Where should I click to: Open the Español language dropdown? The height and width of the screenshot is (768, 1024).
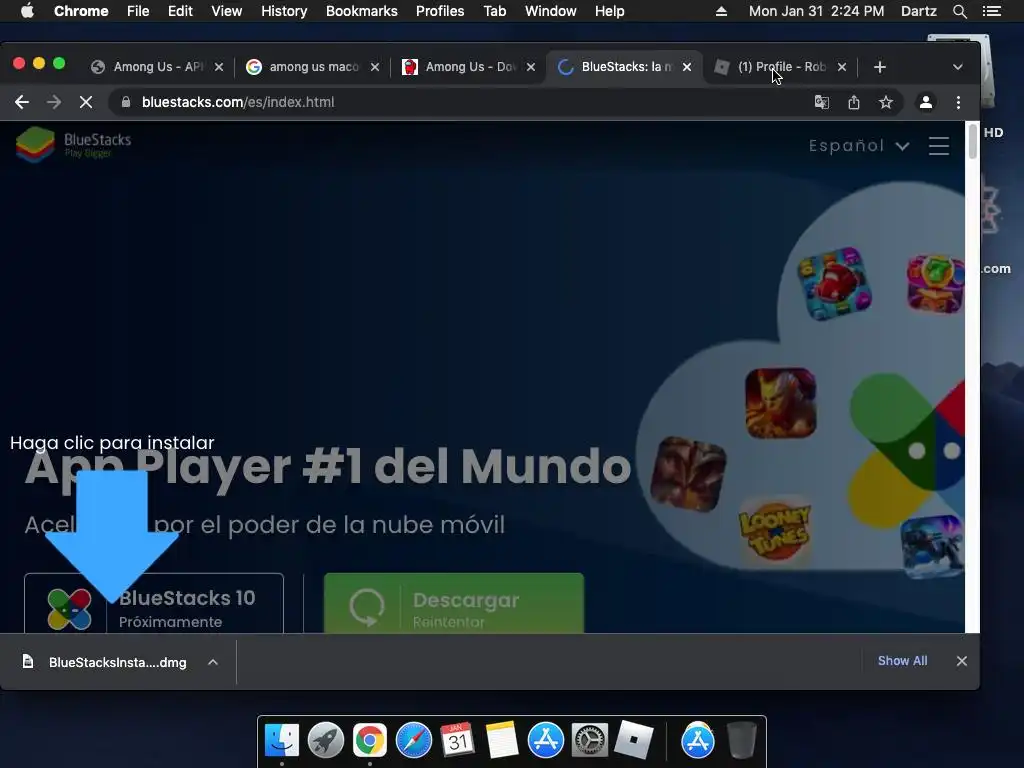[x=859, y=146]
